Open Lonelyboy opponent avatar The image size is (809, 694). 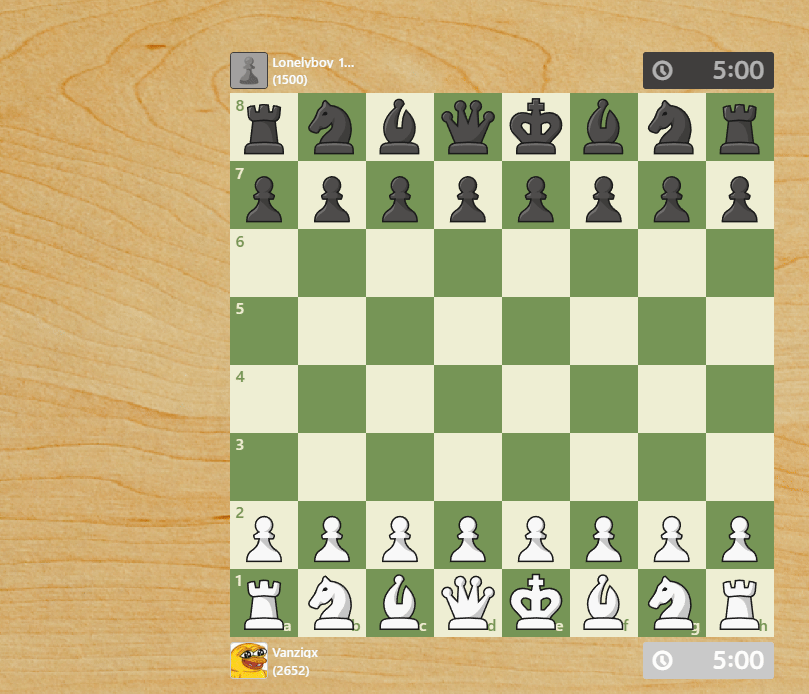(x=249, y=70)
